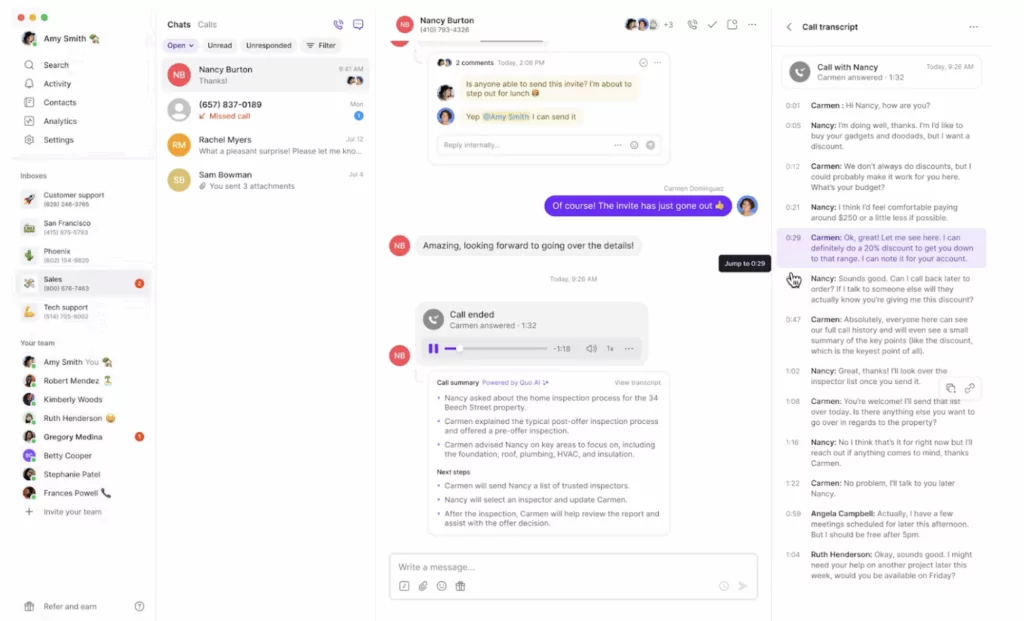The height and width of the screenshot is (621, 1024).
Task: Open call transcript more options menu
Action: (x=974, y=27)
